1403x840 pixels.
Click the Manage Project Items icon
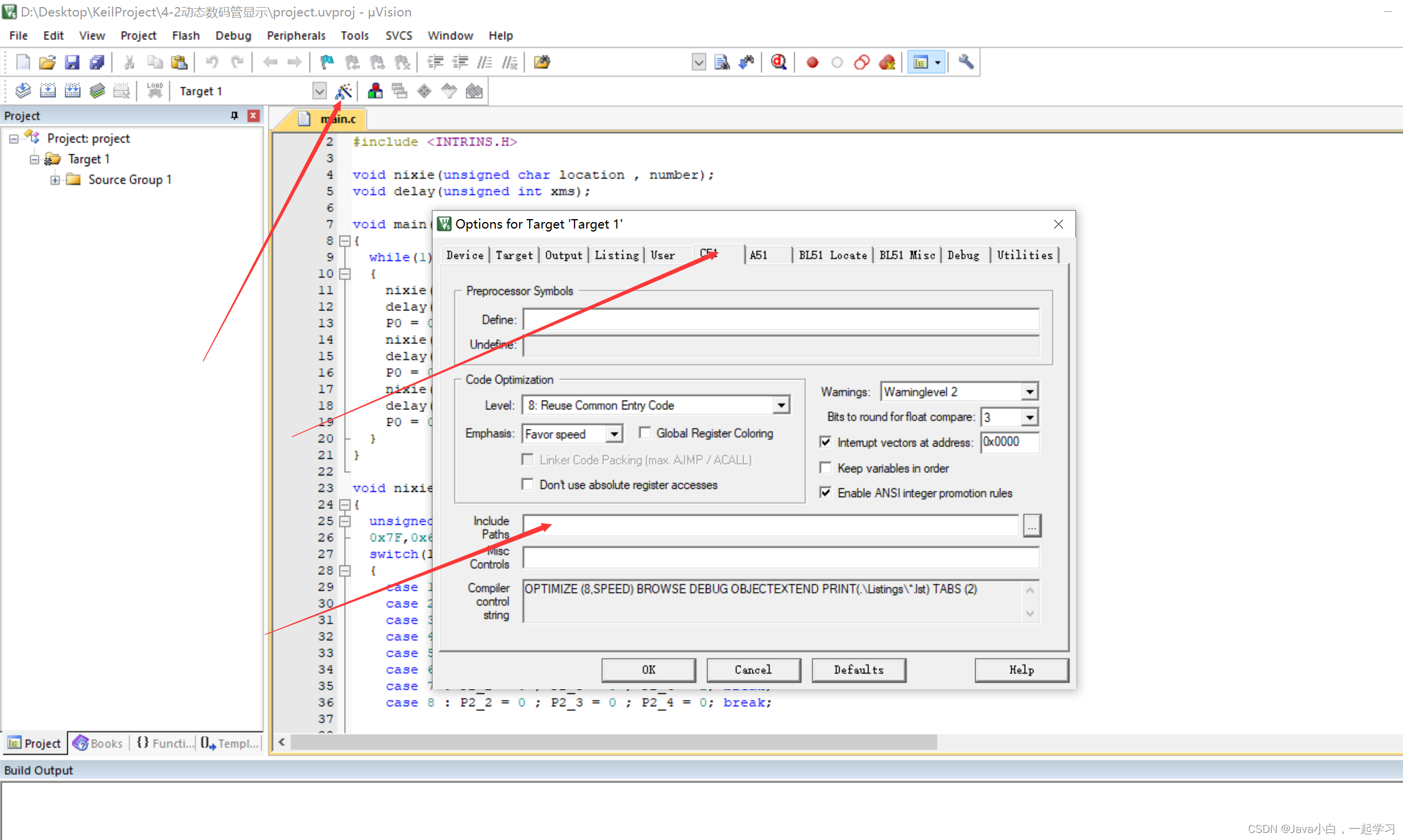point(375,91)
